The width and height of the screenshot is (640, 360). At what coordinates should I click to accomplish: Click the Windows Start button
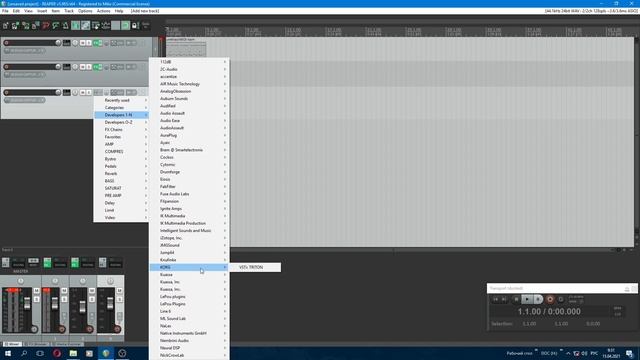click(x=8, y=353)
